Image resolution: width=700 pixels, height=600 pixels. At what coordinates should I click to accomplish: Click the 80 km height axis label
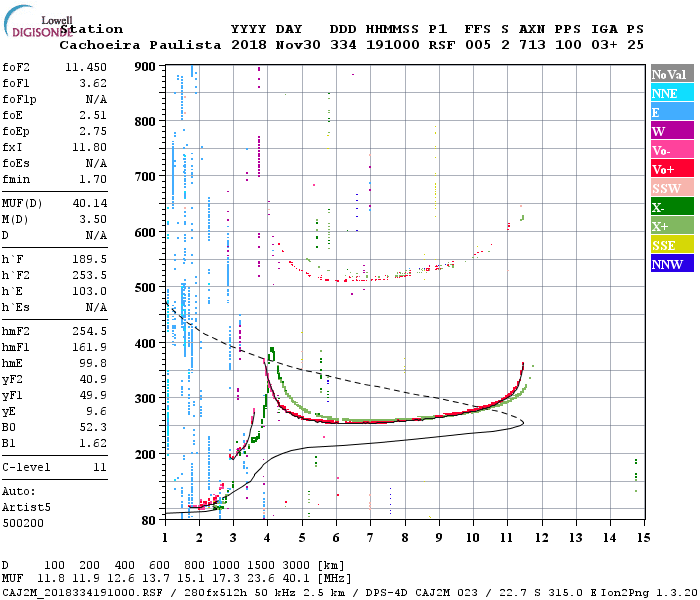[x=149, y=521]
